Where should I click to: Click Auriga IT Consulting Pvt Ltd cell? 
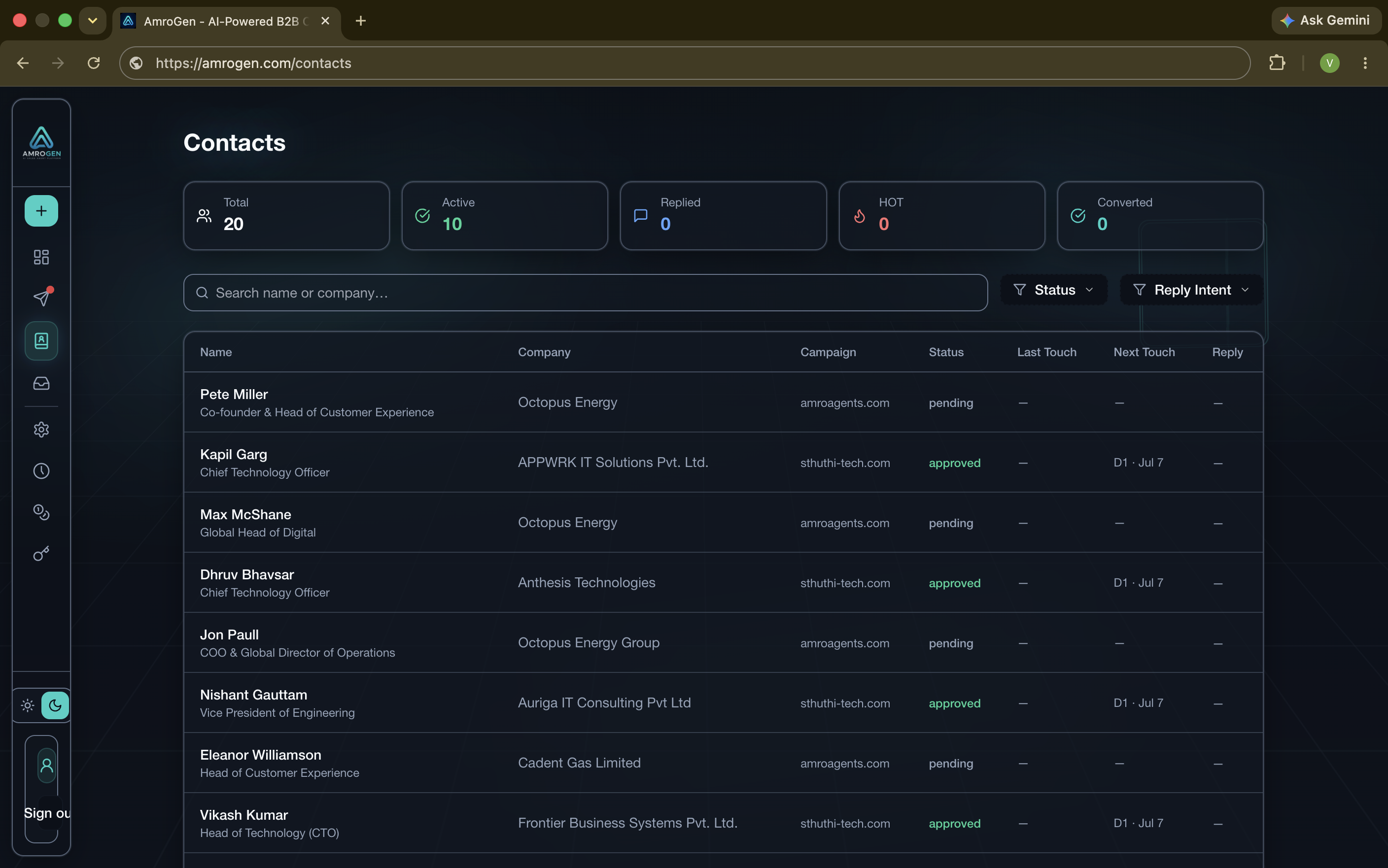point(604,702)
